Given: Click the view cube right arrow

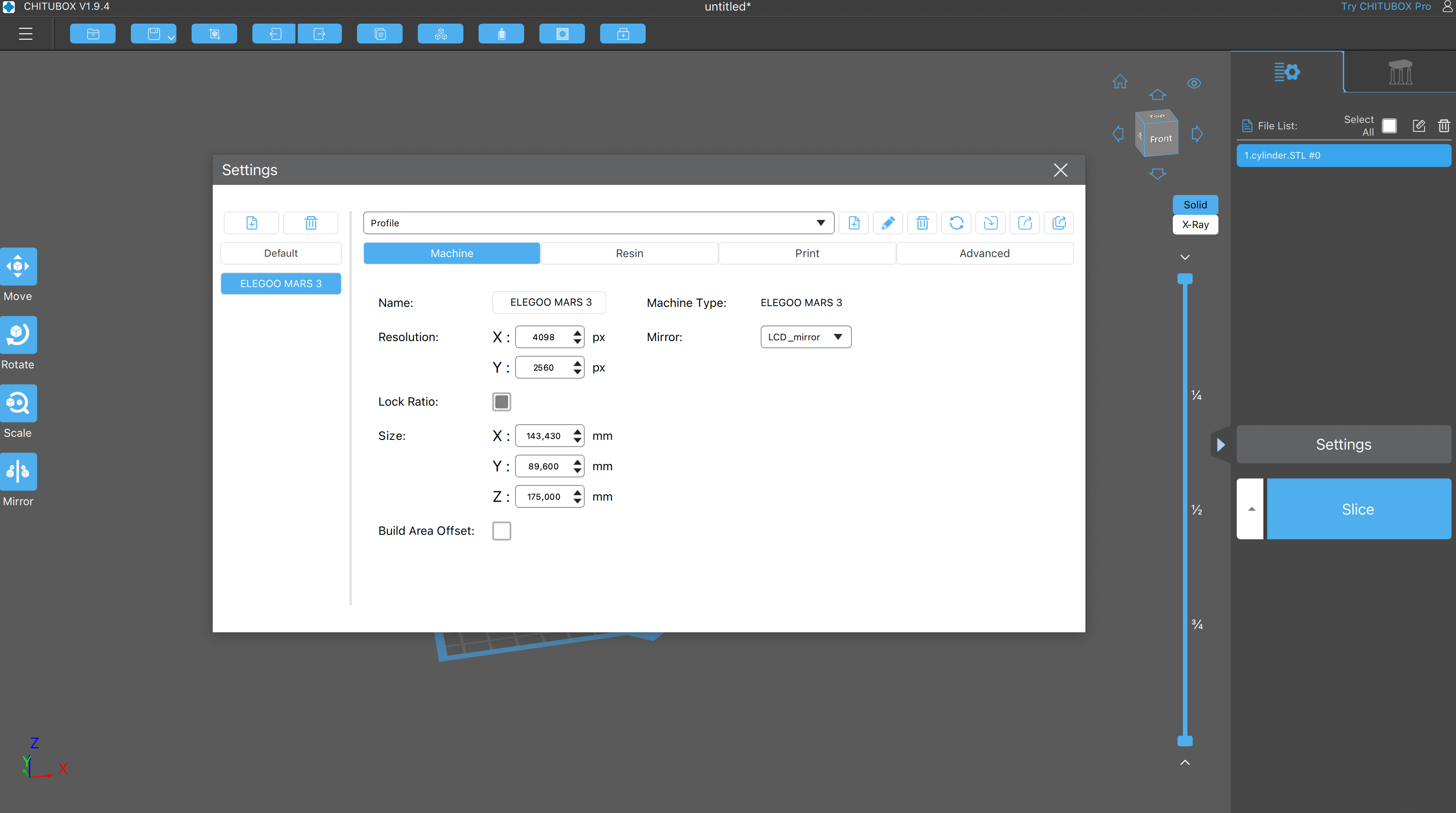Looking at the screenshot, I should pyautogui.click(x=1196, y=135).
